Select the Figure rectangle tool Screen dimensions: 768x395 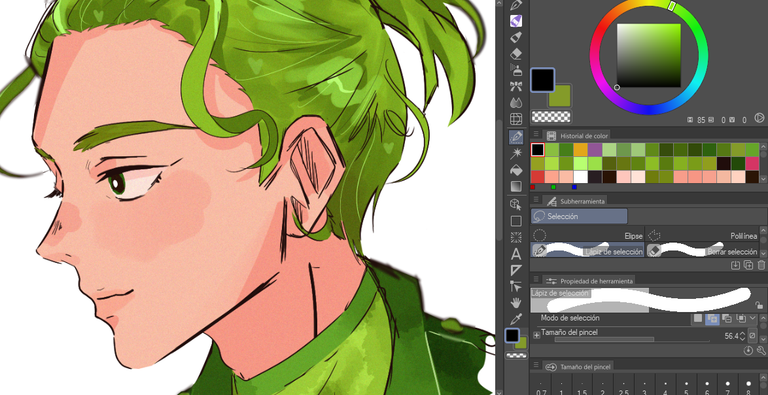(x=516, y=221)
